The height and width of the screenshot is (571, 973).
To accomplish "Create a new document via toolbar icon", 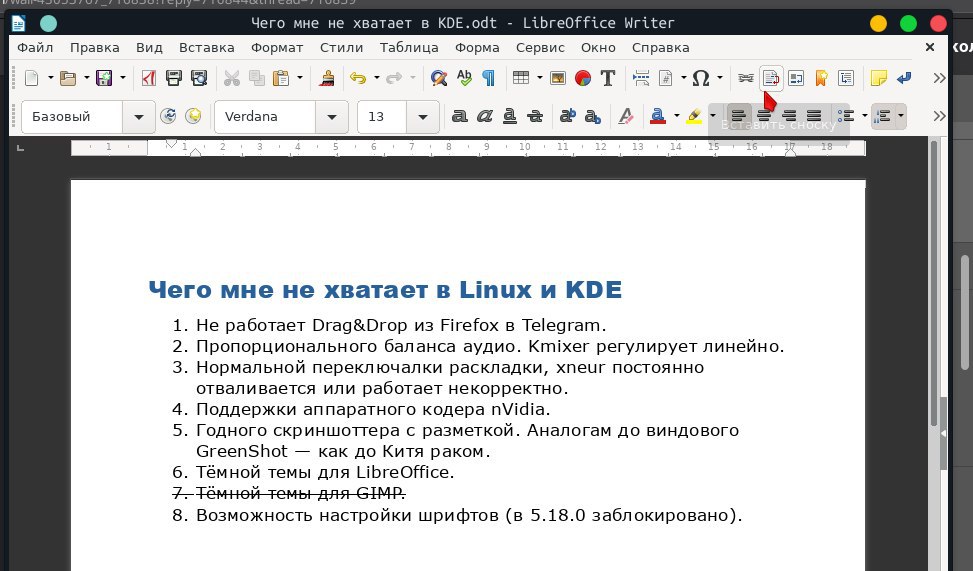I will click(x=31, y=78).
